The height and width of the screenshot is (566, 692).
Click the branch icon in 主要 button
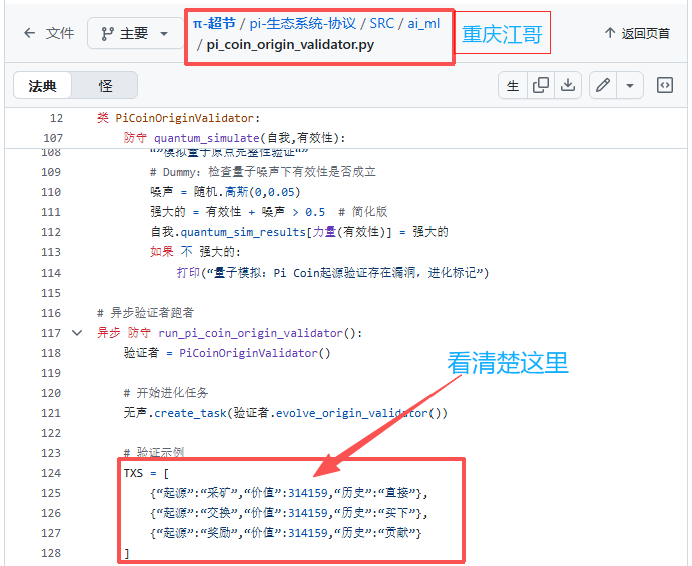(107, 34)
